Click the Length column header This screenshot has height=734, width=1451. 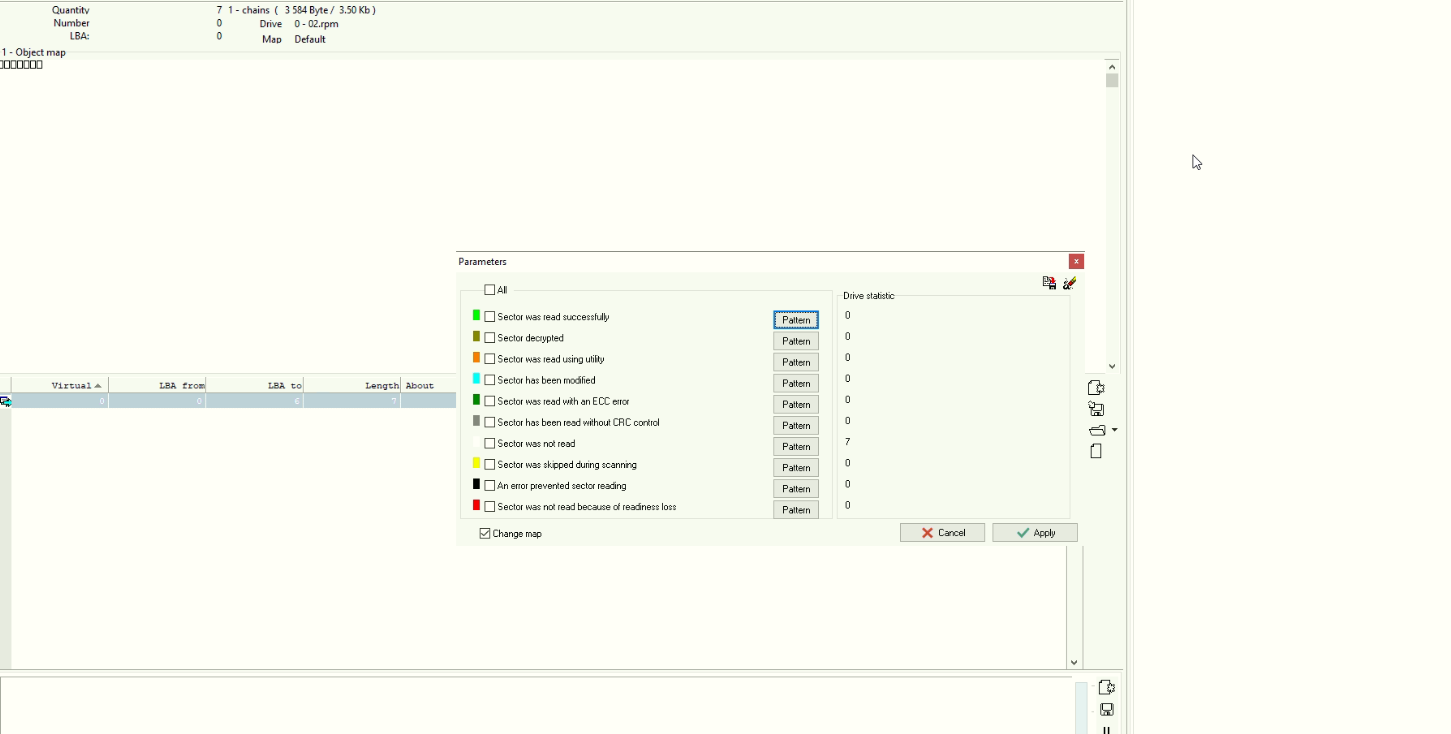(x=352, y=385)
